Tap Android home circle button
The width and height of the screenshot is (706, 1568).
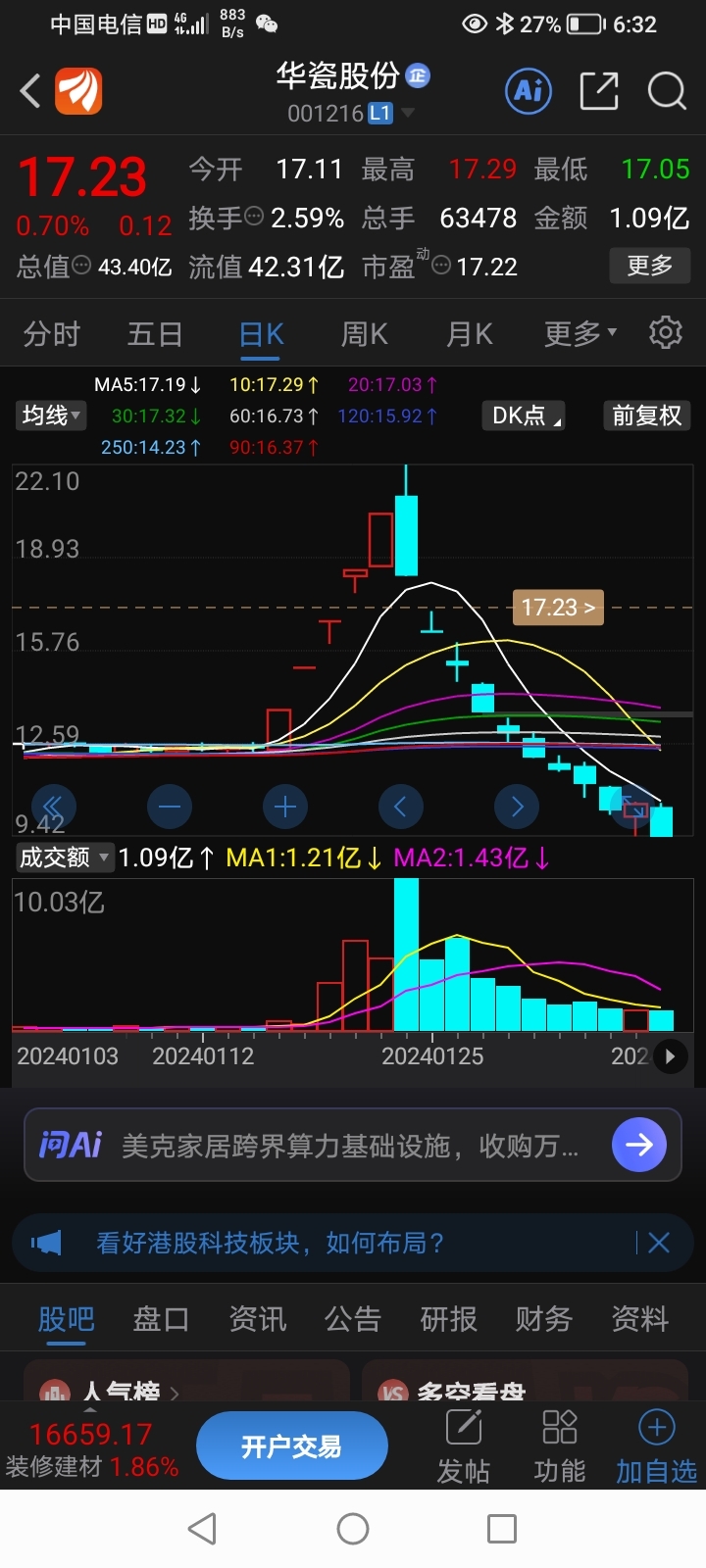(353, 1529)
